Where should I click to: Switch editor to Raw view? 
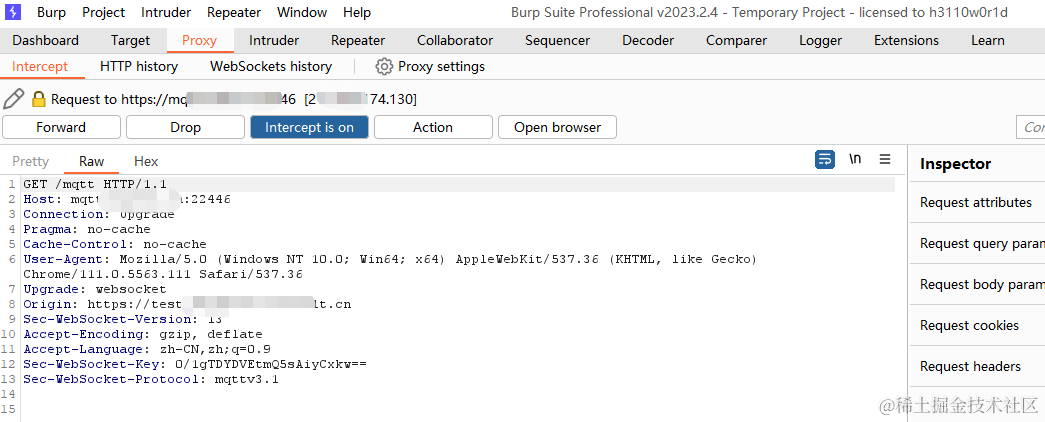click(91, 161)
